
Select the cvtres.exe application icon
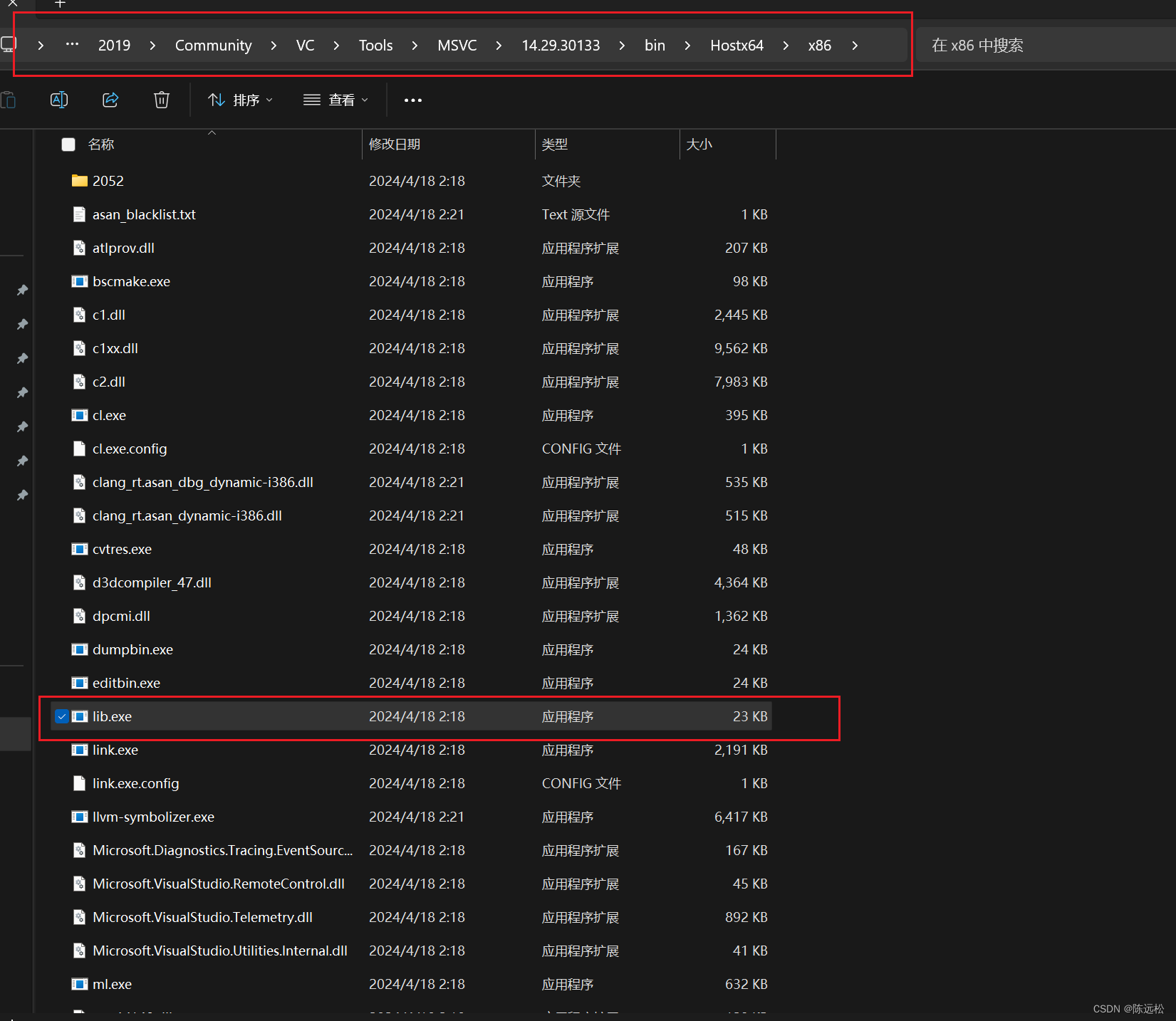pos(80,549)
